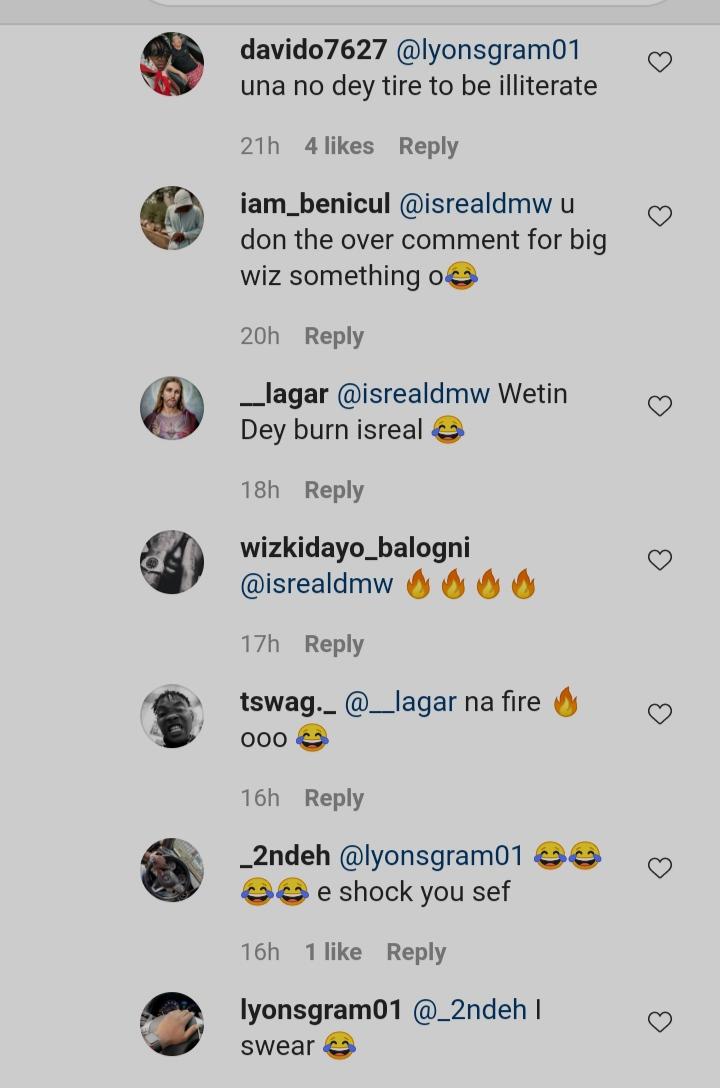Open davido7627's profile picture
The image size is (720, 1088).
click(172, 64)
